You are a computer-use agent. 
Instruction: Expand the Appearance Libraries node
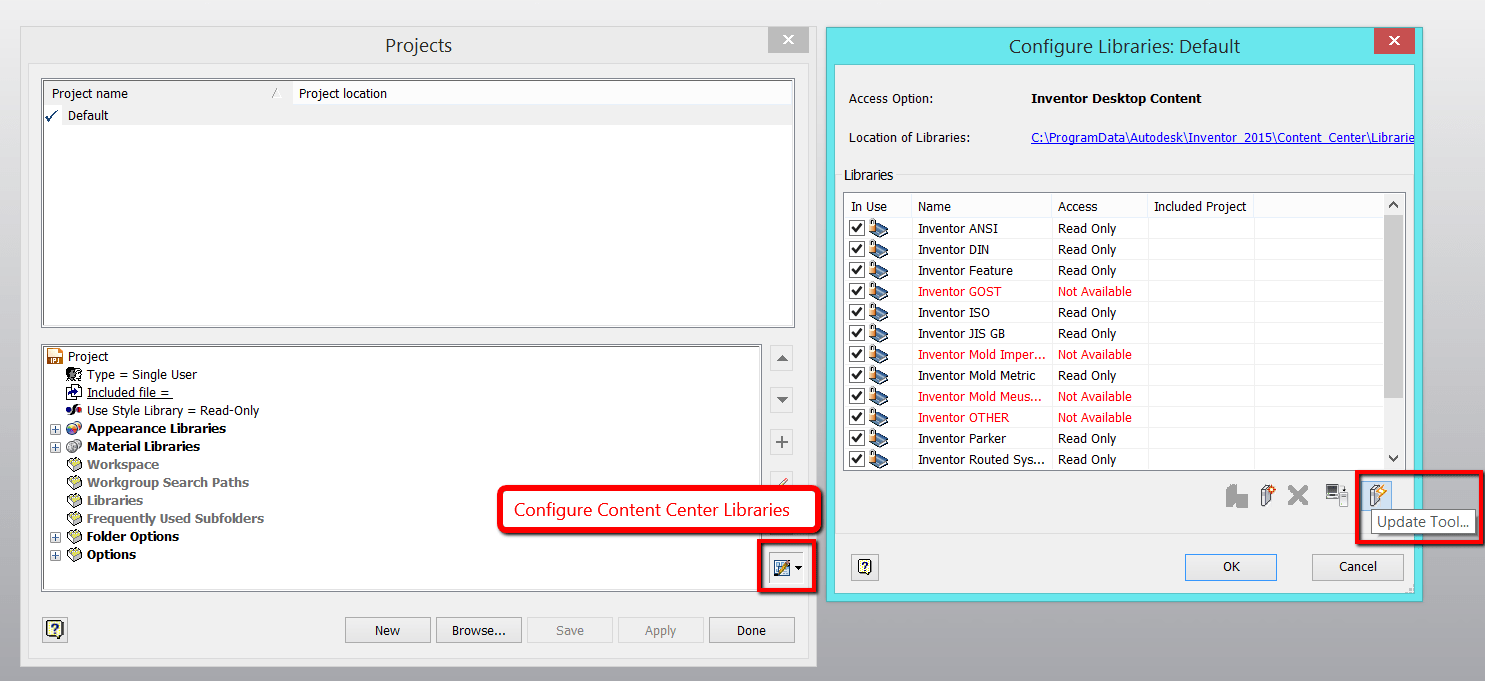click(55, 428)
